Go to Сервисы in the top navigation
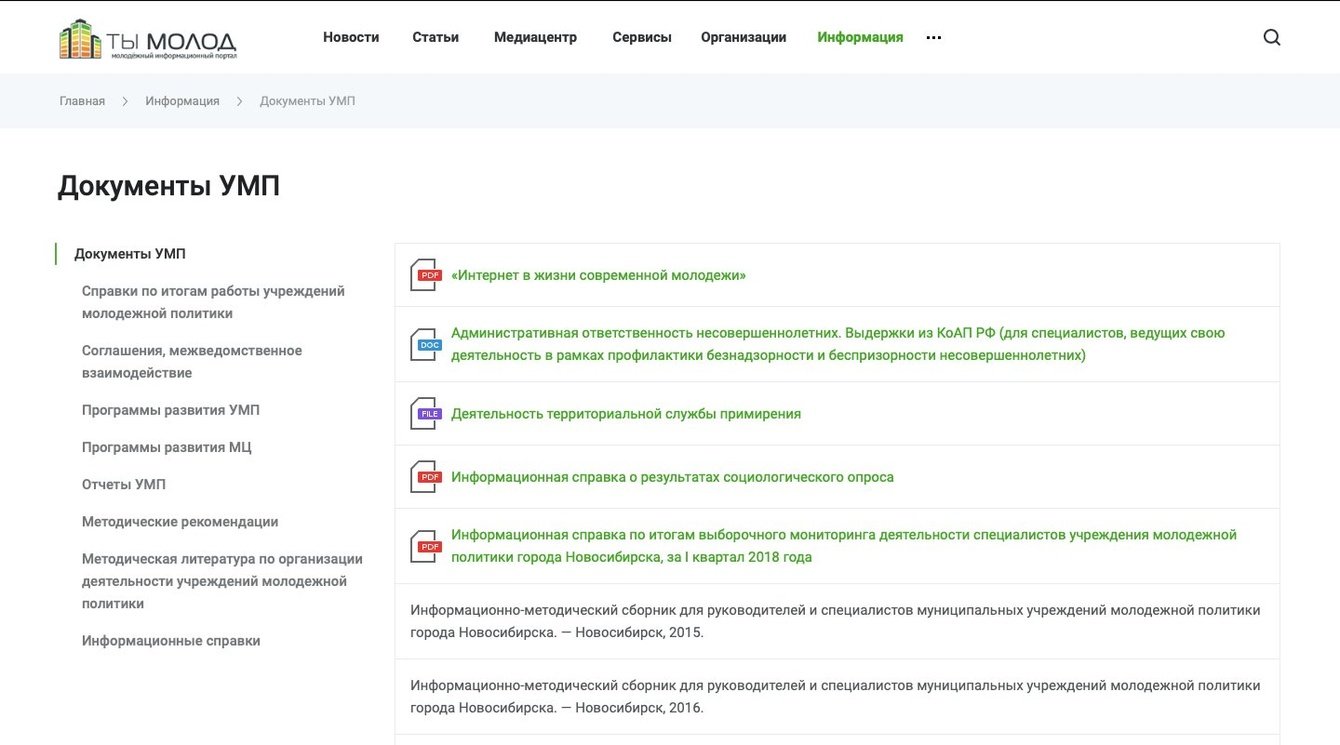 642,38
